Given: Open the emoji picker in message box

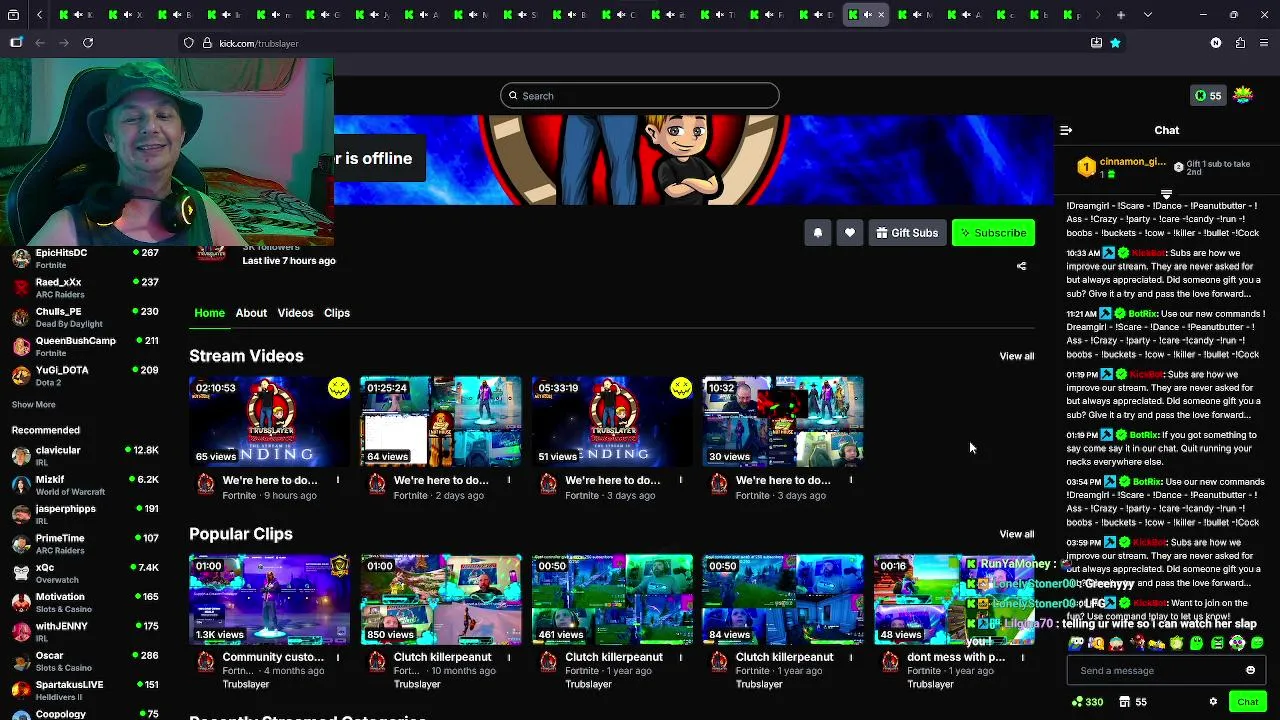Looking at the screenshot, I should click(x=1250, y=670).
